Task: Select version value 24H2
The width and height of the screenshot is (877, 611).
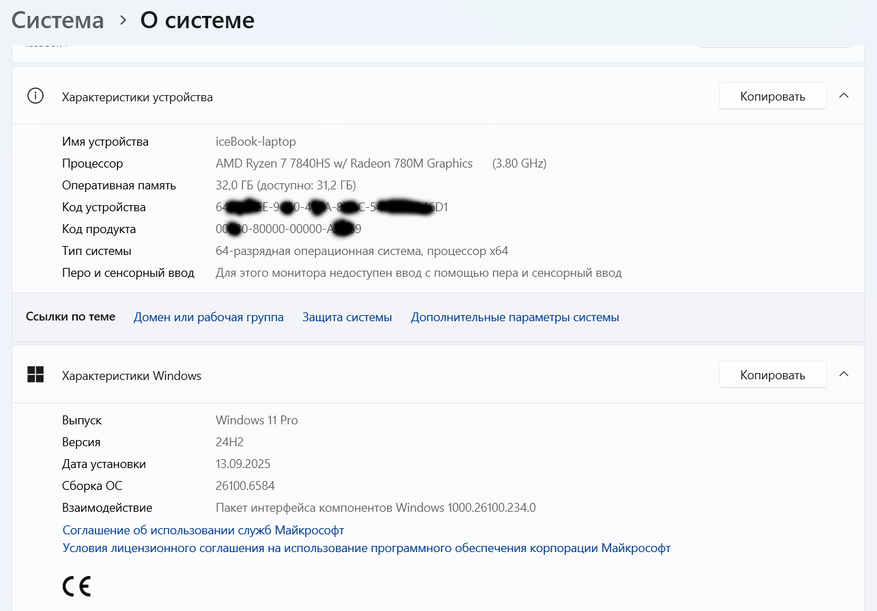Action: click(x=229, y=442)
